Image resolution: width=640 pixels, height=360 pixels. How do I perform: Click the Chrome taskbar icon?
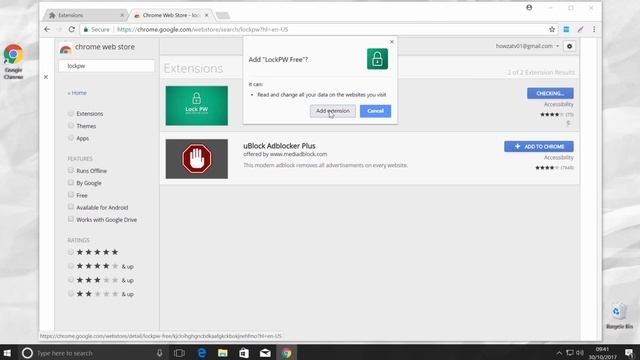click(286, 353)
